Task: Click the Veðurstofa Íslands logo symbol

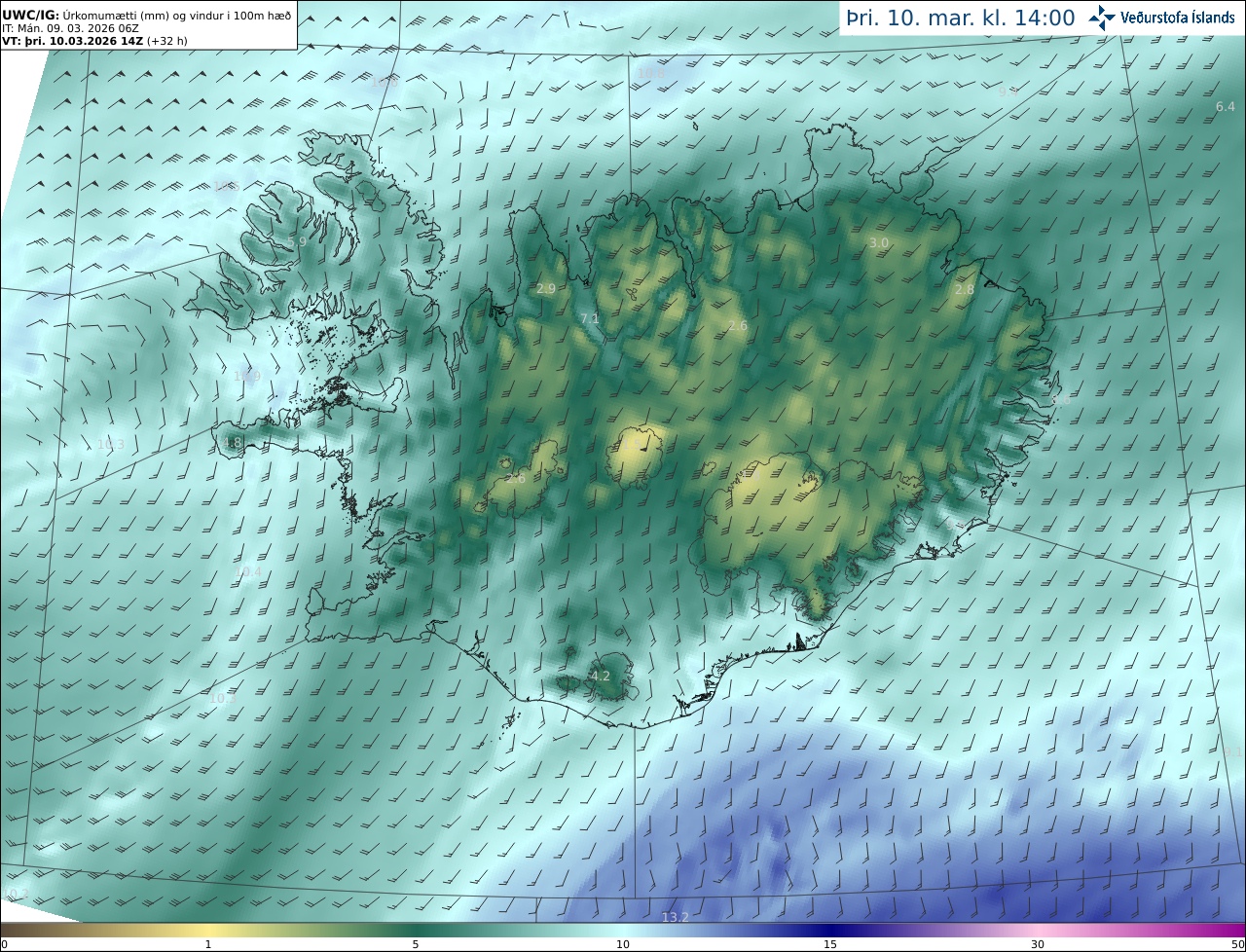Action: (1103, 18)
